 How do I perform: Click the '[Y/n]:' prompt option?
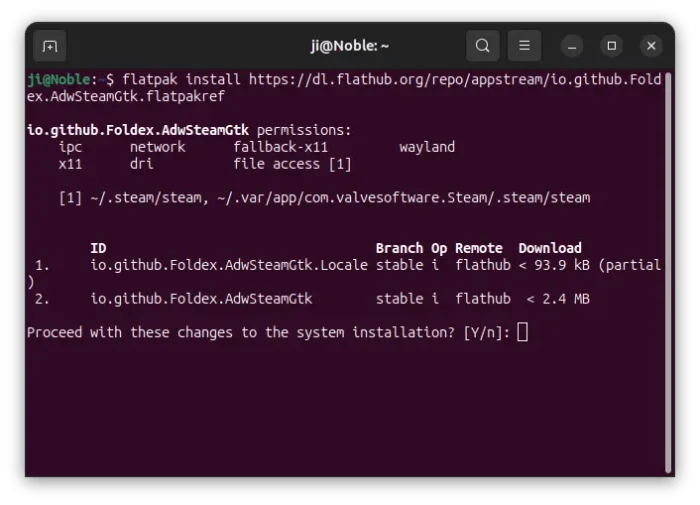click(x=487, y=333)
